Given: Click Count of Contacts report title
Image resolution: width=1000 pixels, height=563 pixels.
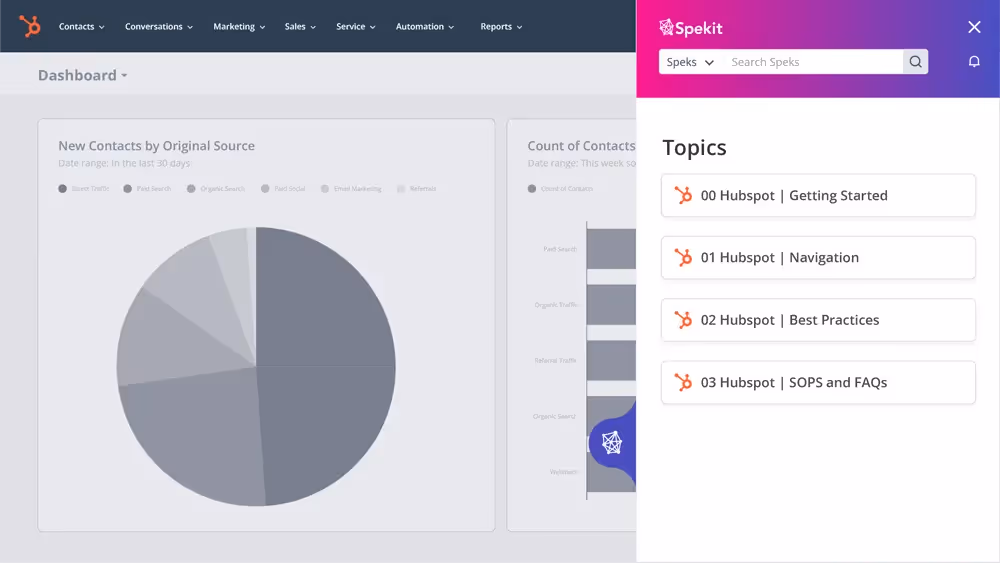Looking at the screenshot, I should click(x=581, y=145).
